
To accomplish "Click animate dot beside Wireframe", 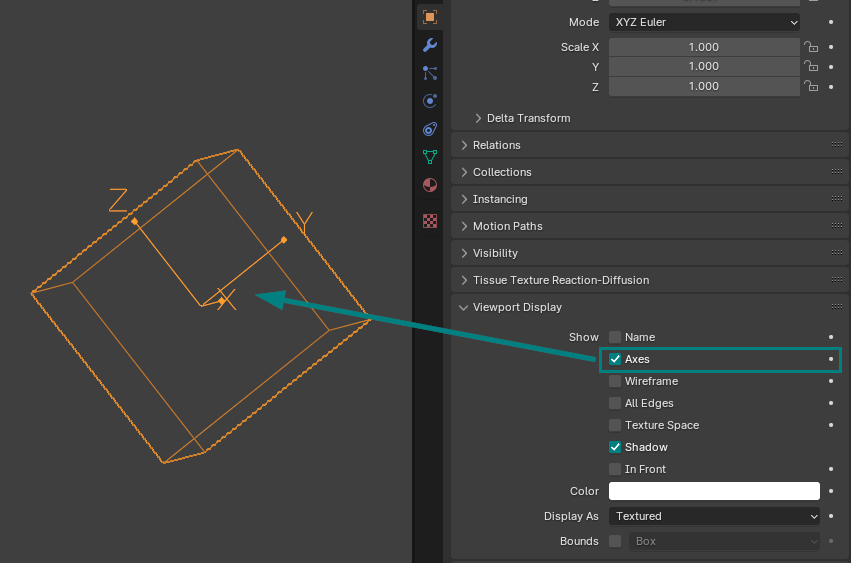I will [831, 381].
